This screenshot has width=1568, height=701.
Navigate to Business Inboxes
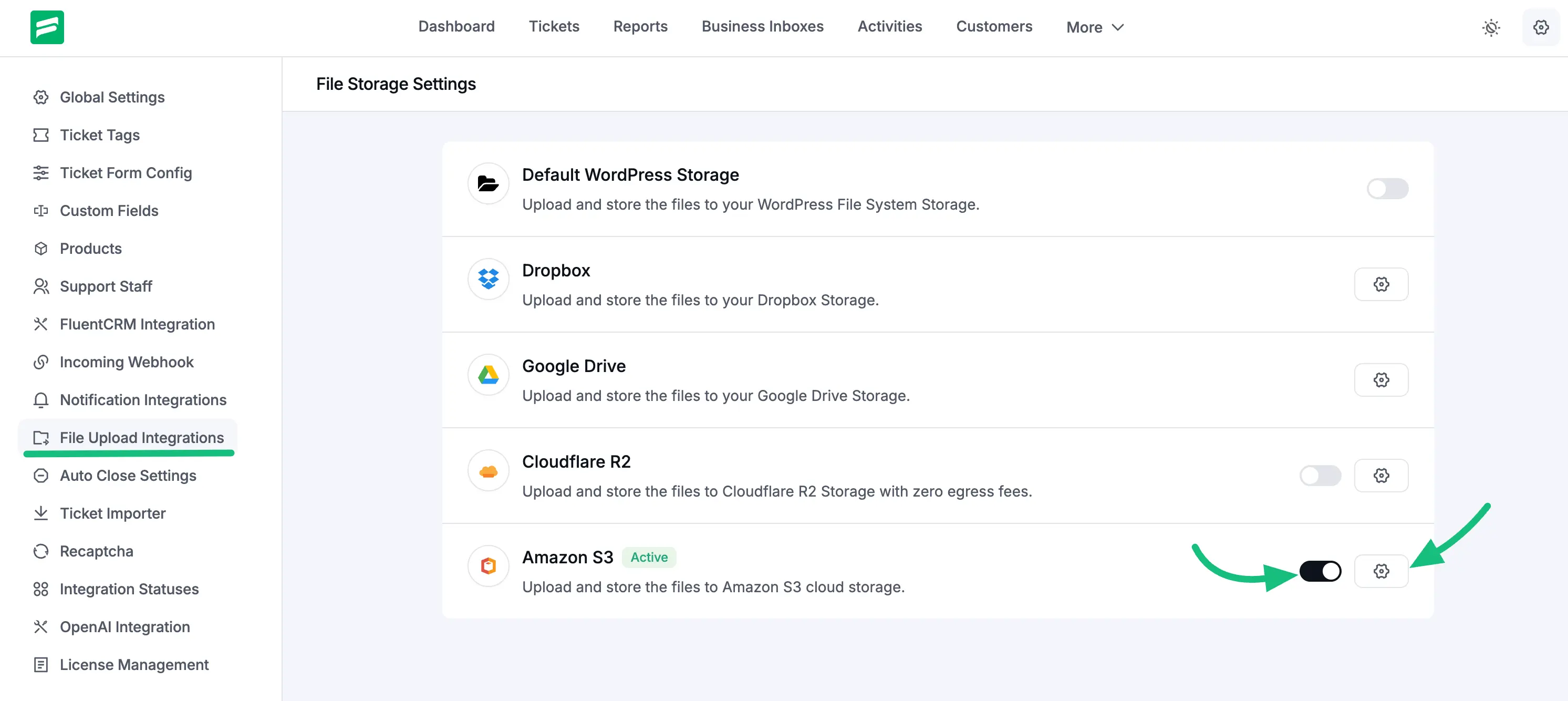[762, 26]
